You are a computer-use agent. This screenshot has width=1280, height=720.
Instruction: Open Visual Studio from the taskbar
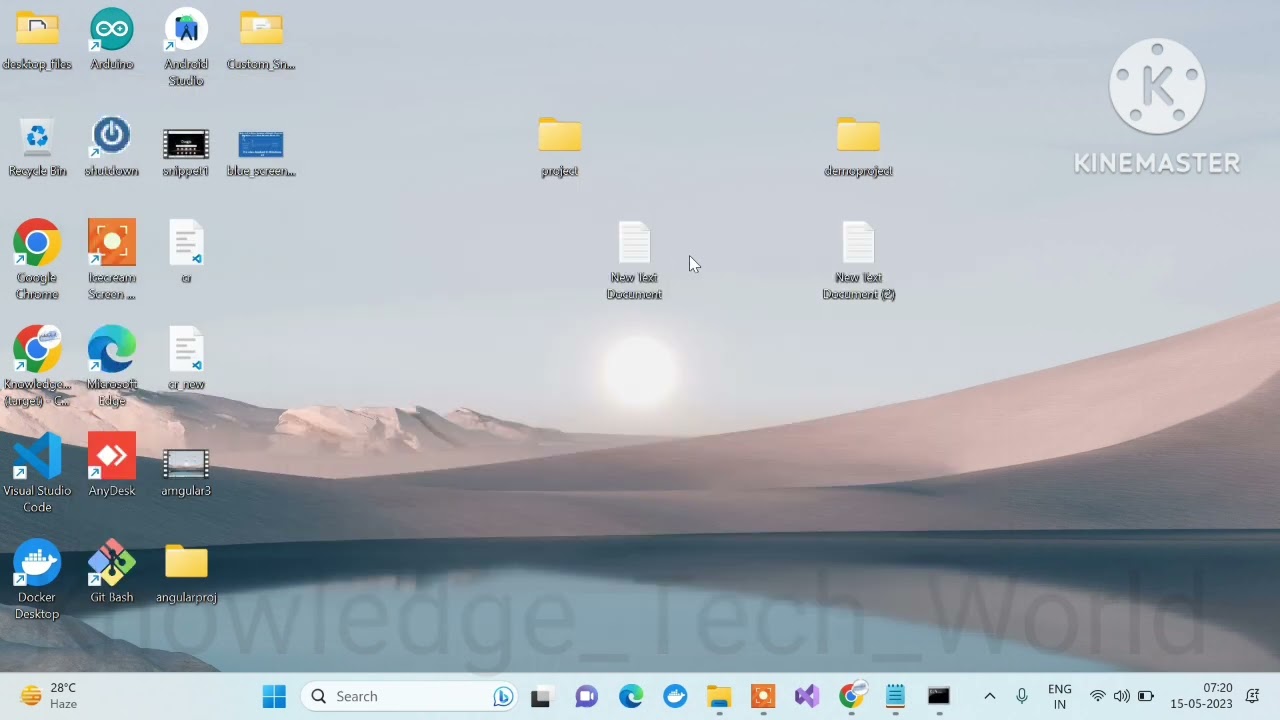point(807,696)
